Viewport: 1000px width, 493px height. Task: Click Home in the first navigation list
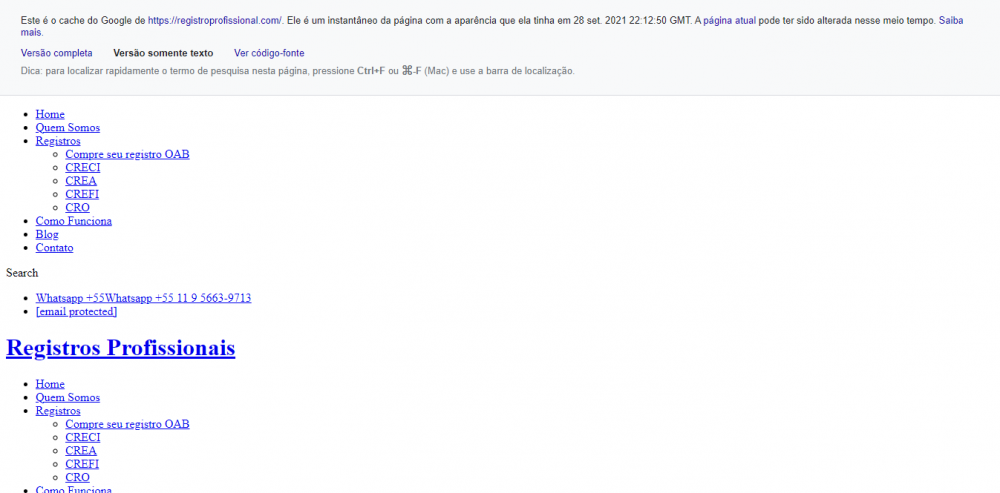tap(50, 114)
